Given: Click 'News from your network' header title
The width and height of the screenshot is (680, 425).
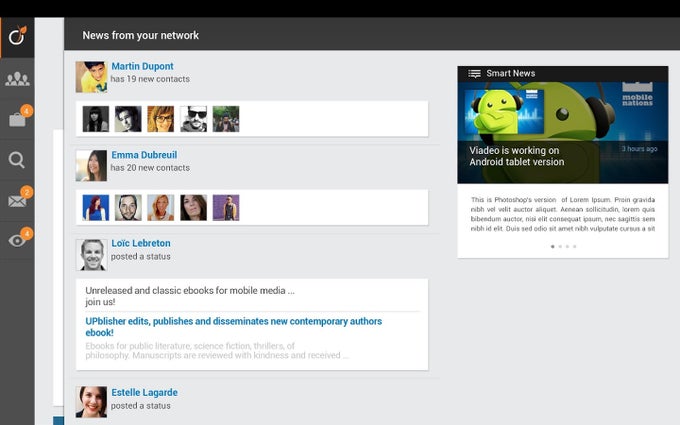Looking at the screenshot, I should click(141, 35).
